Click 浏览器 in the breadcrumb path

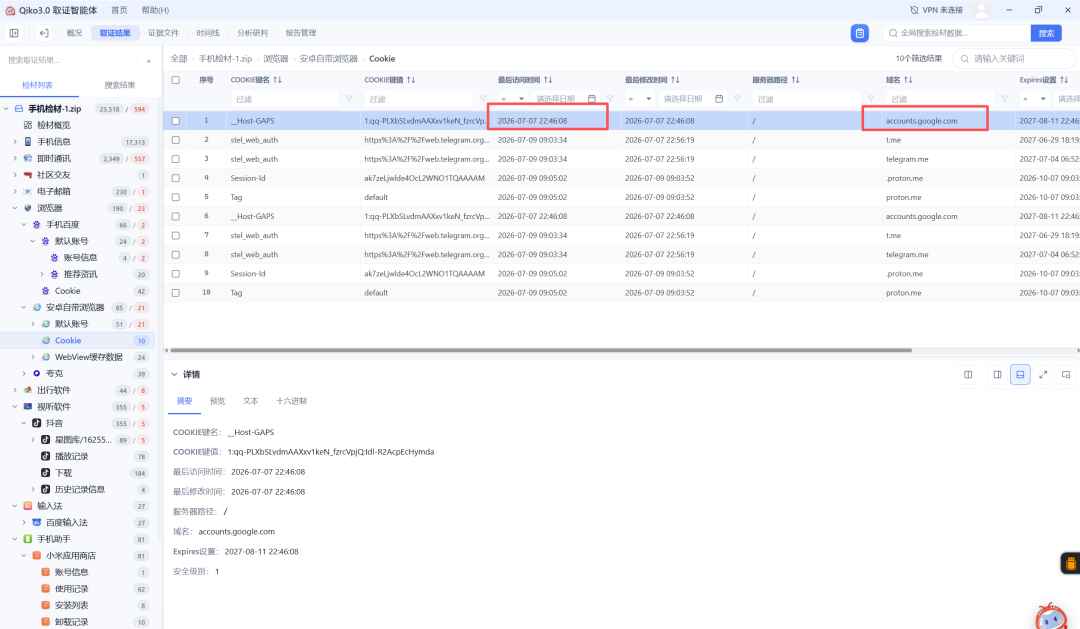[276, 59]
